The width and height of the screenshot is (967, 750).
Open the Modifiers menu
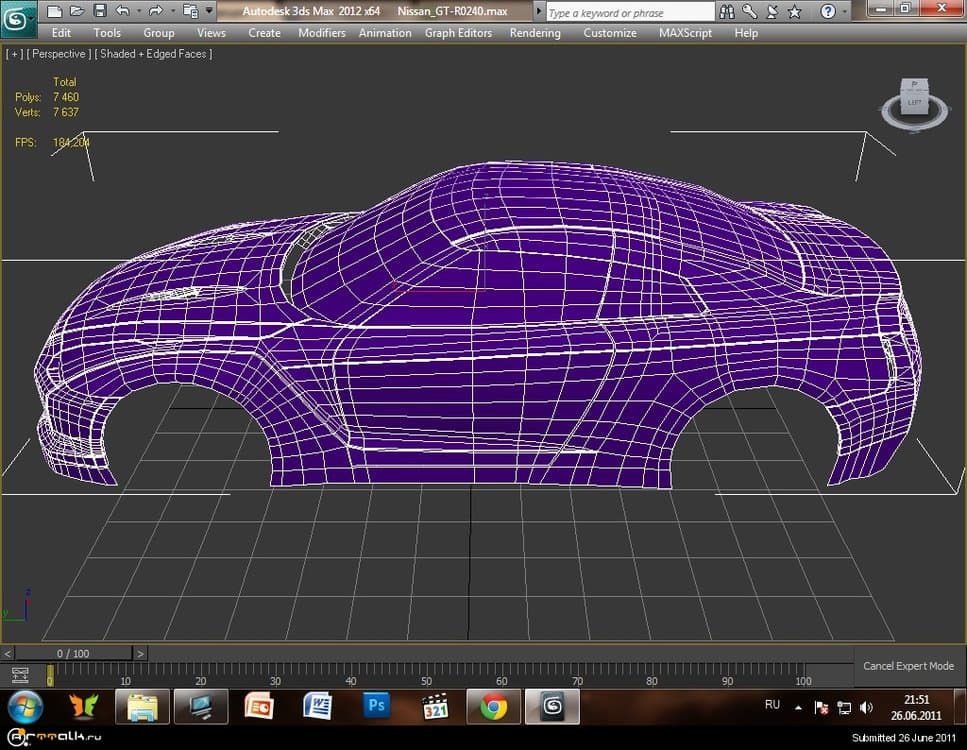pyautogui.click(x=321, y=33)
